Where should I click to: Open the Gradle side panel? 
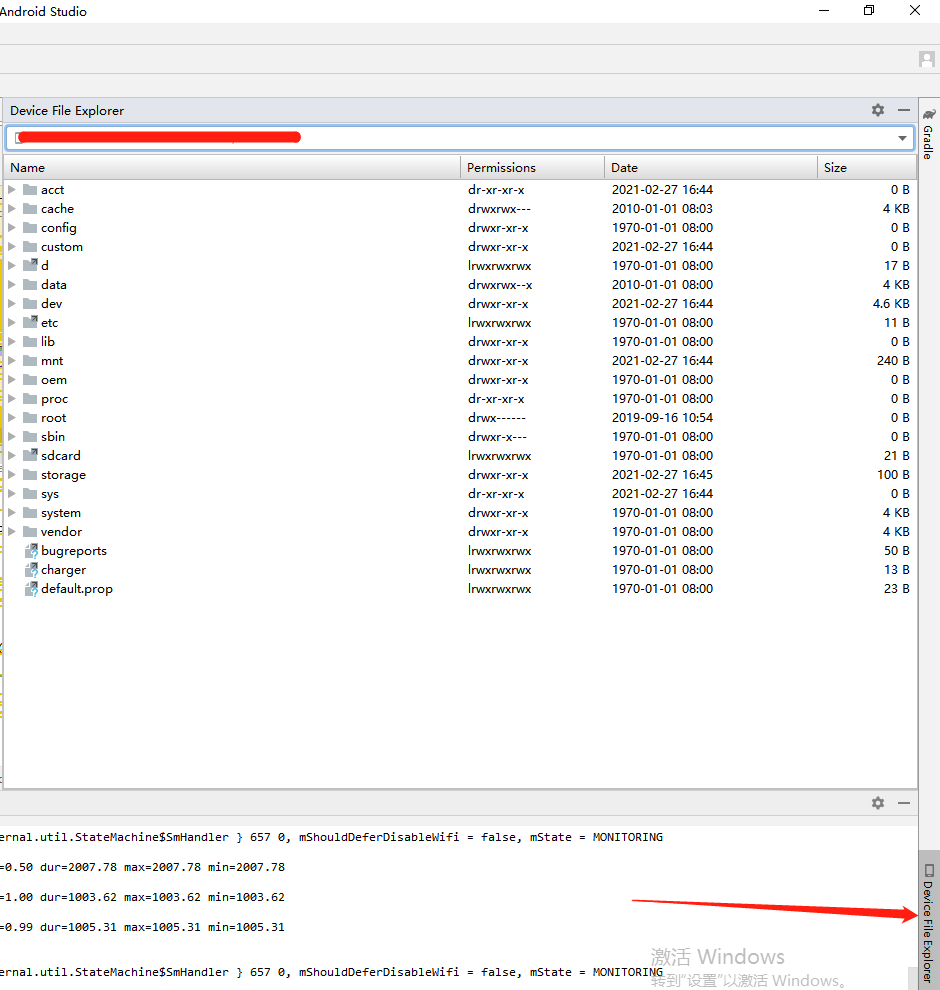coord(928,134)
